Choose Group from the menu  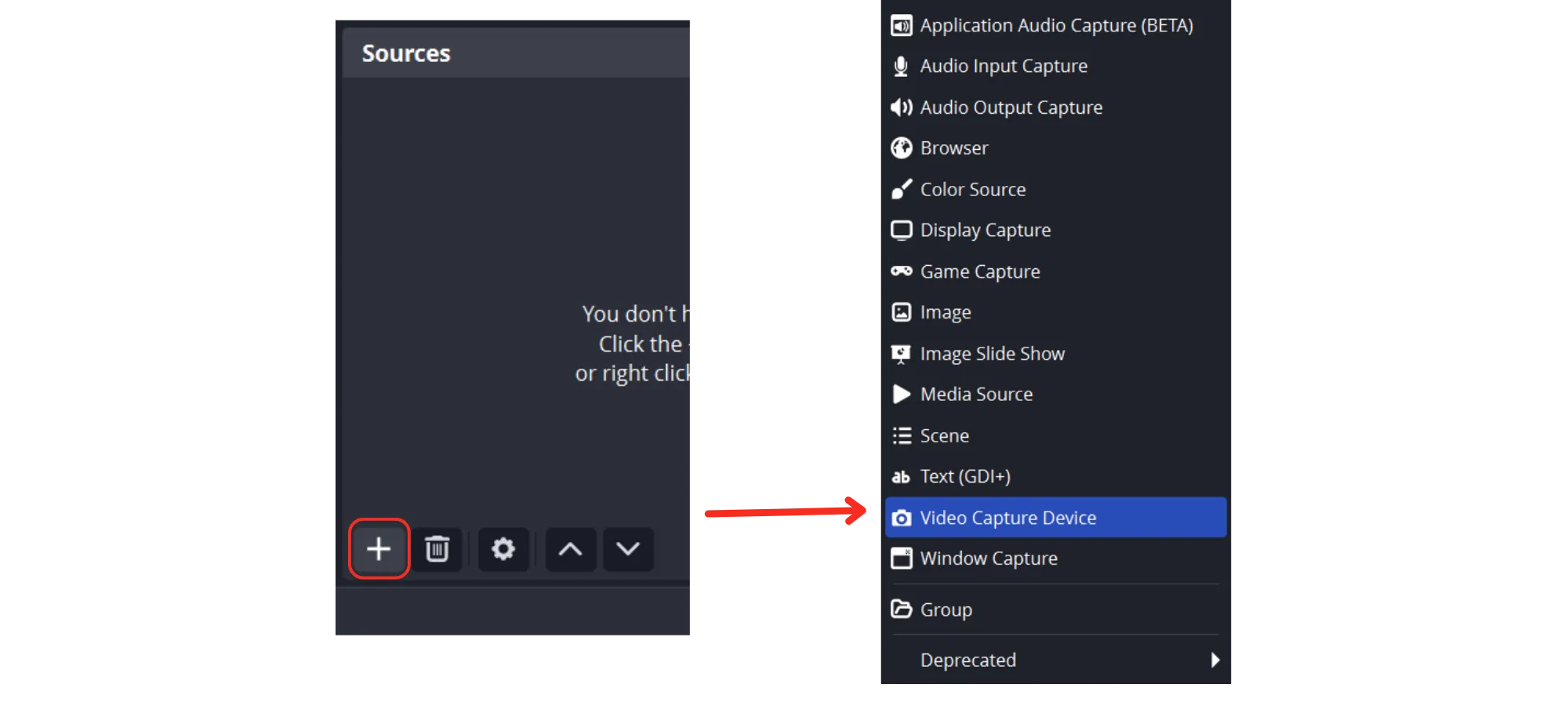coord(1056,610)
